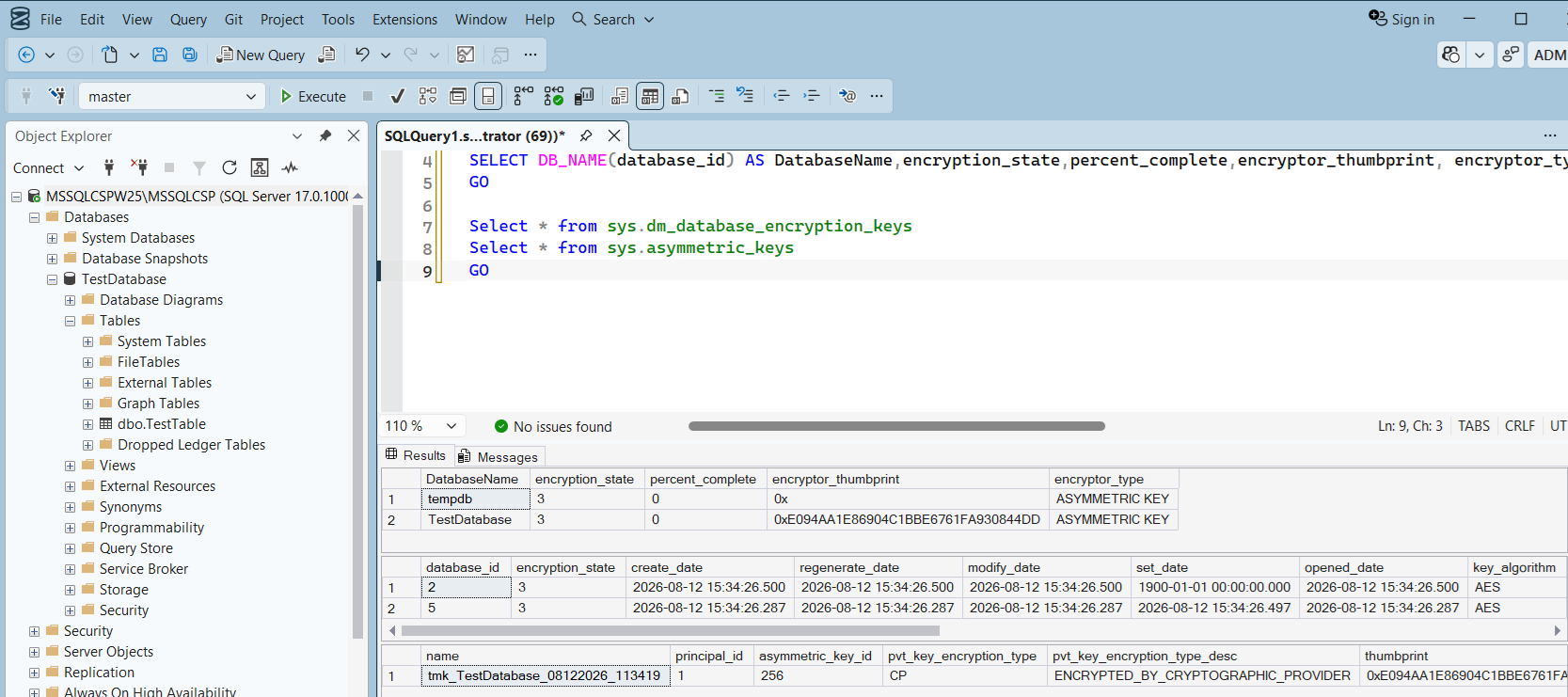Display Estimated Execution Plan icon
Screen dimensions: 1568x697
point(428,96)
